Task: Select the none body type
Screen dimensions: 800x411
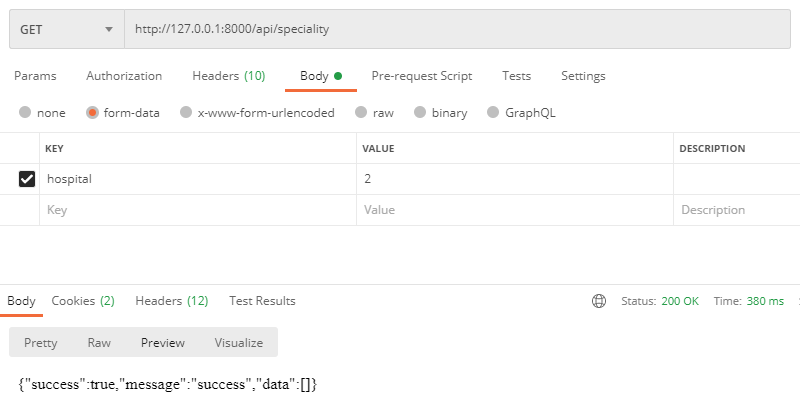Action: [x=42, y=113]
